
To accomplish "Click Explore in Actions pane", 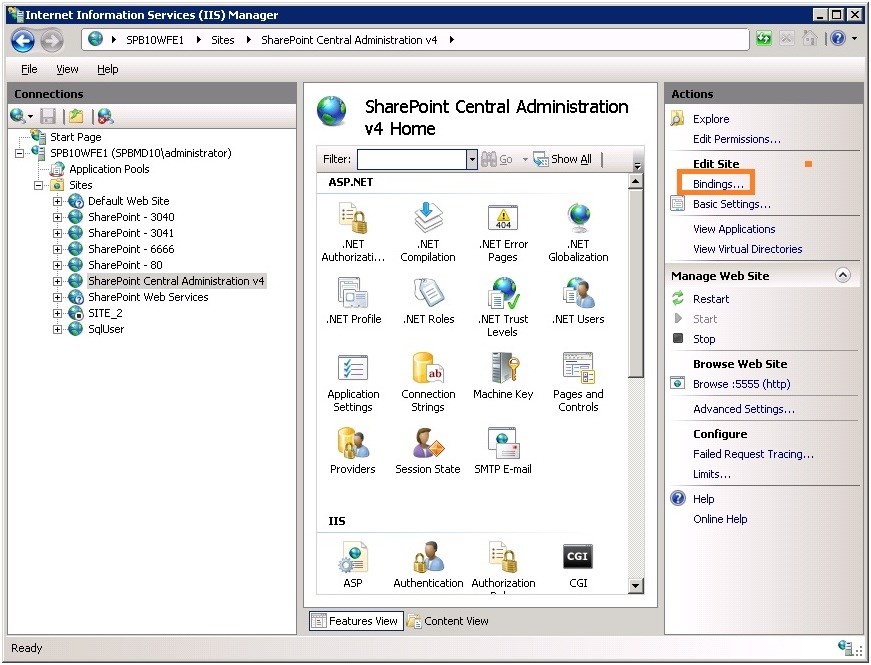I will click(x=710, y=119).
